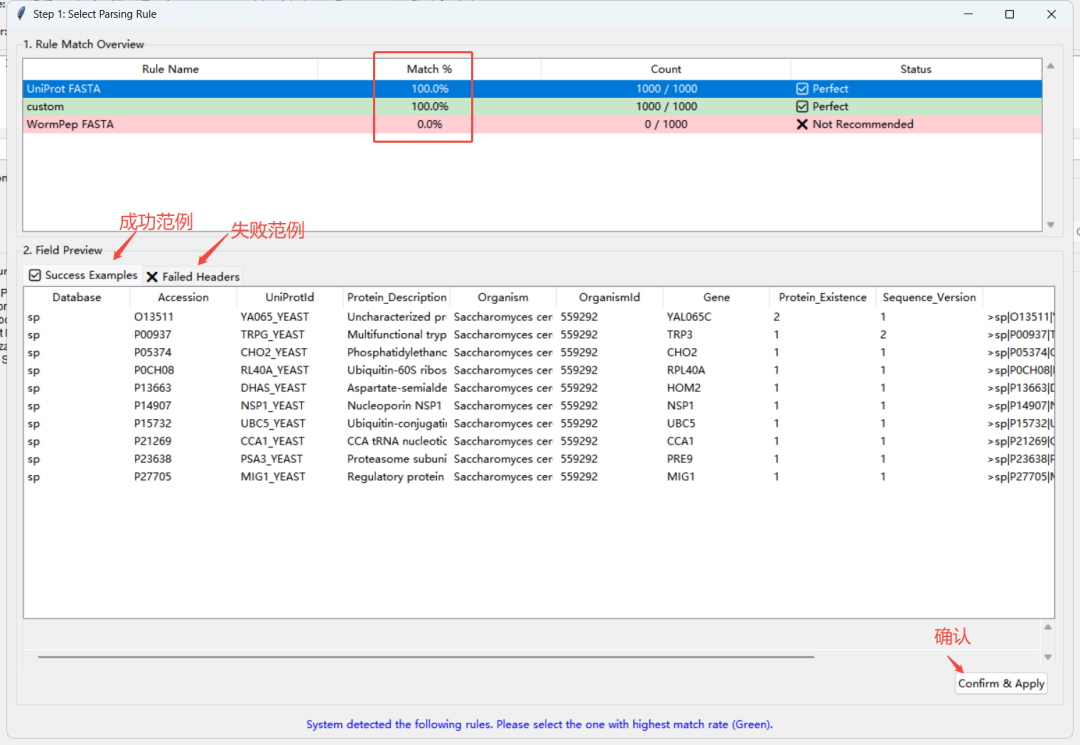
Task: Click the RL40A_YEAST cell
Action: click(x=274, y=370)
